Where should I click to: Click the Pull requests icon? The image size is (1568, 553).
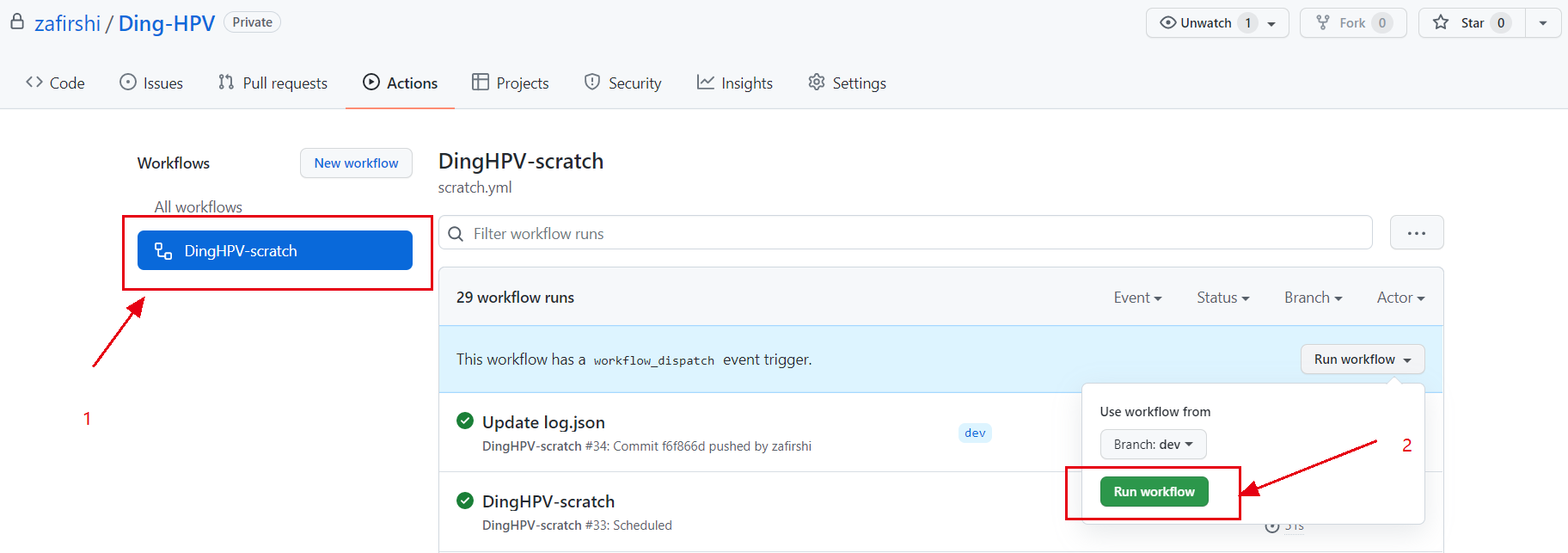tap(226, 82)
